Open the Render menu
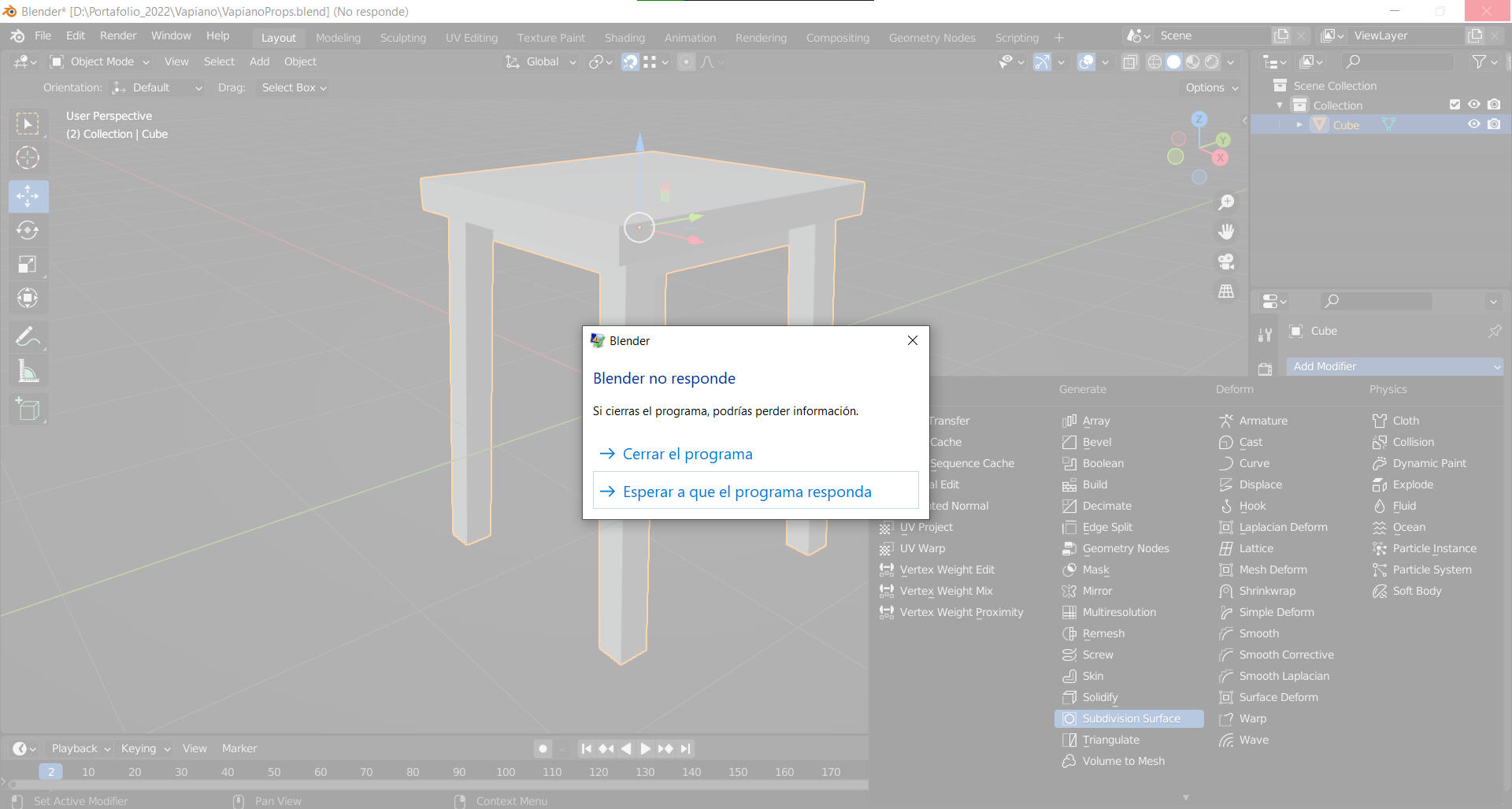This screenshot has height=809, width=1512. (118, 35)
